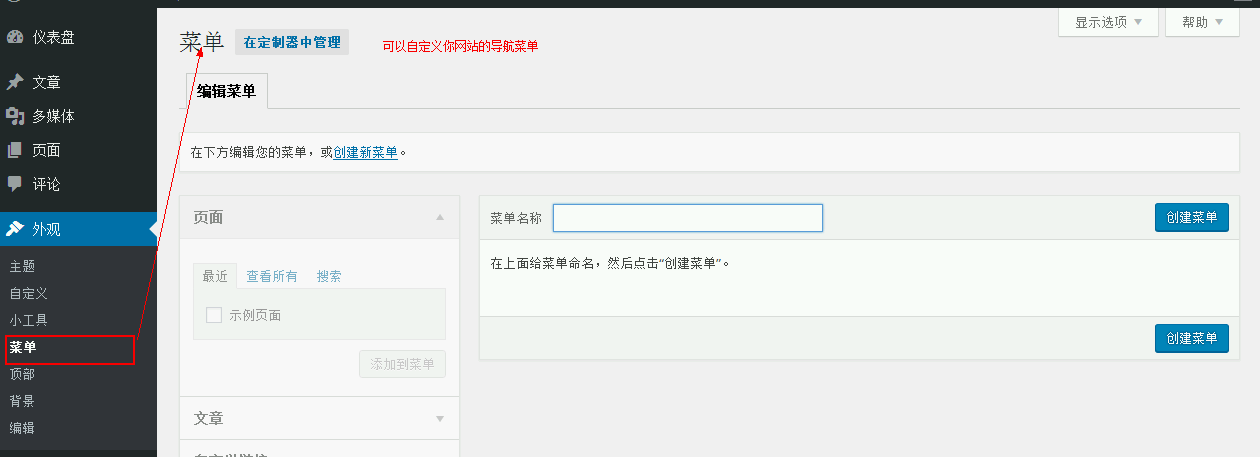Click the 页面 panel header text
Screen dimensions: 1260x457
pyautogui.click(x=208, y=217)
